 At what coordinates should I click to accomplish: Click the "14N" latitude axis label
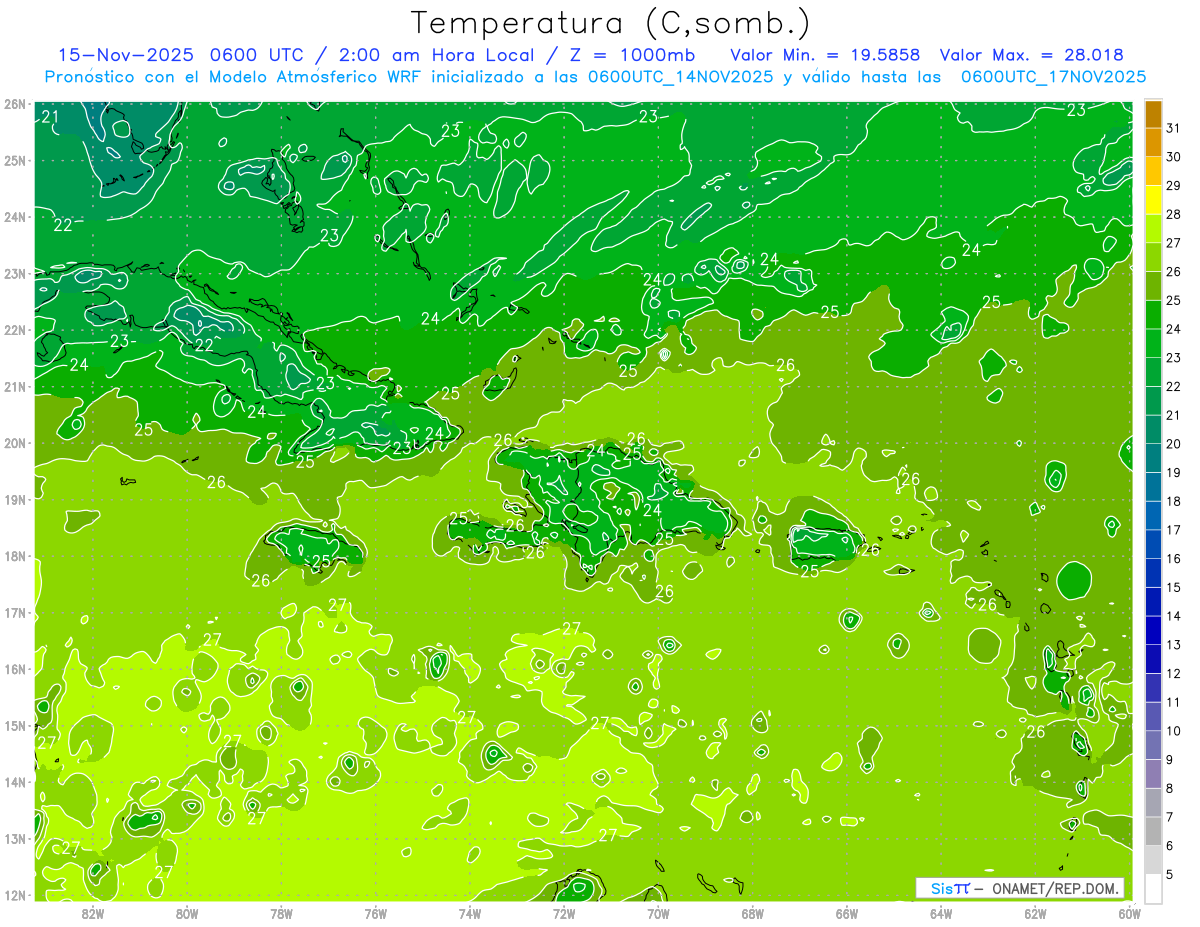point(15,782)
